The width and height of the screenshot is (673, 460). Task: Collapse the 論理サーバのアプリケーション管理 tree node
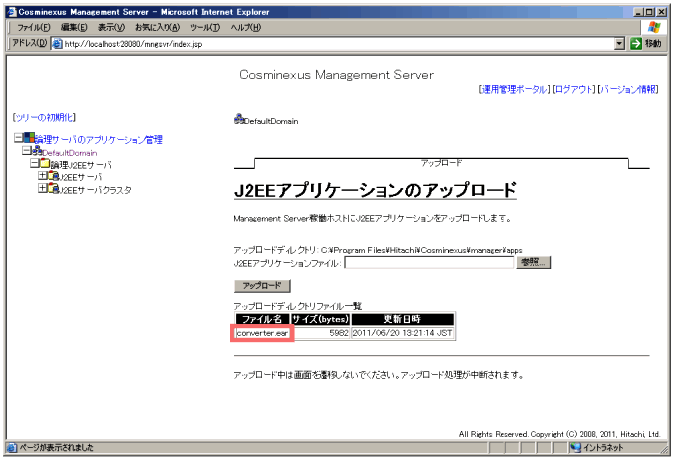pyautogui.click(x=18, y=138)
